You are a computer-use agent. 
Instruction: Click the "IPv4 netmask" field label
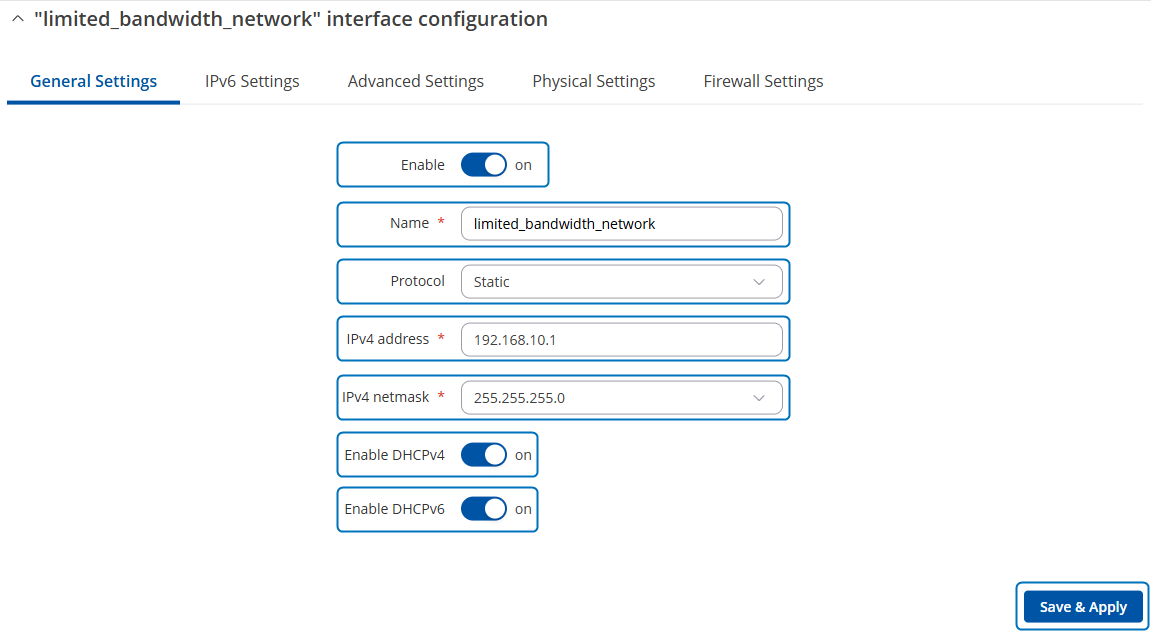pos(385,397)
